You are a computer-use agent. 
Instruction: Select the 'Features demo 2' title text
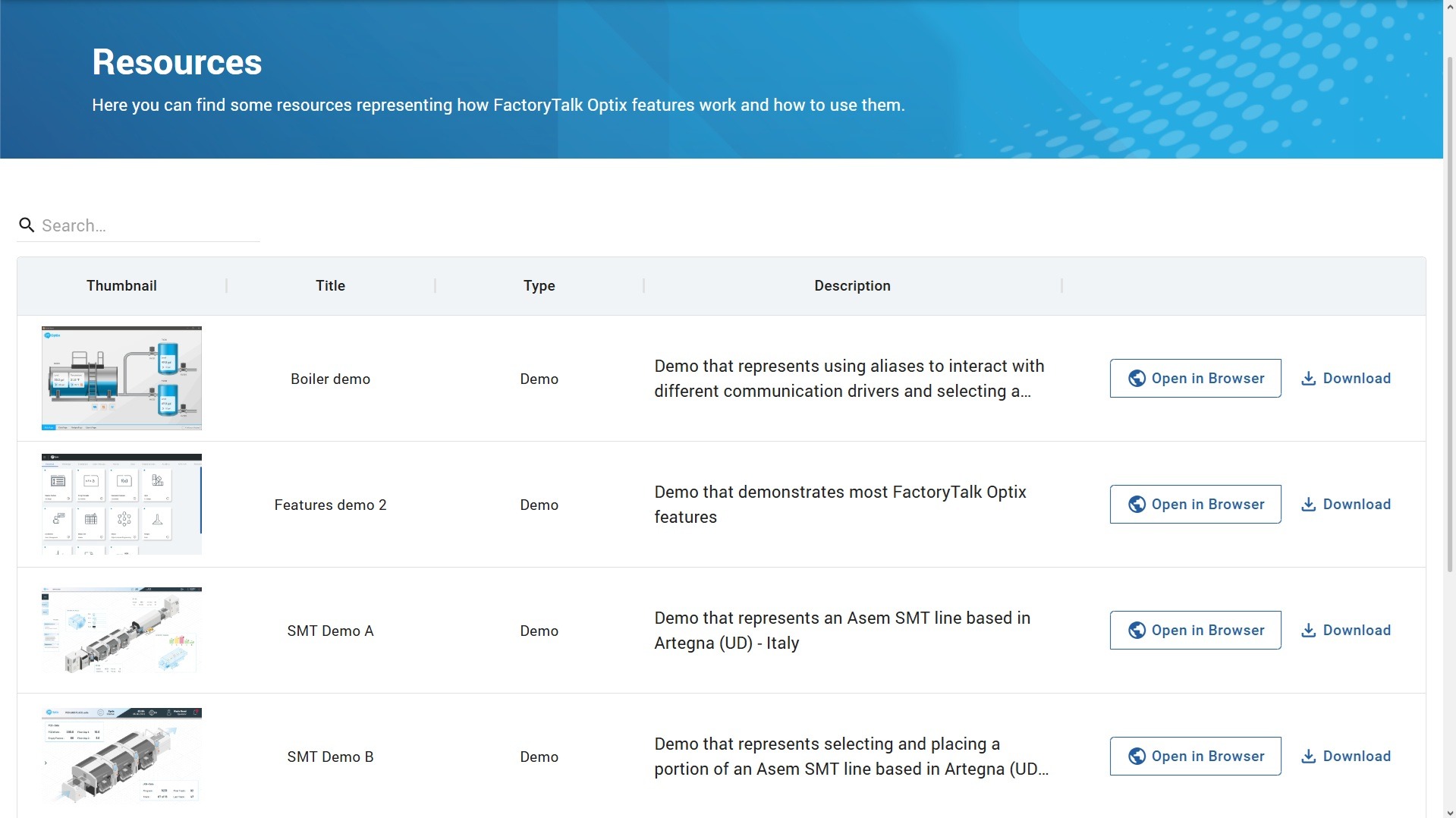330,505
